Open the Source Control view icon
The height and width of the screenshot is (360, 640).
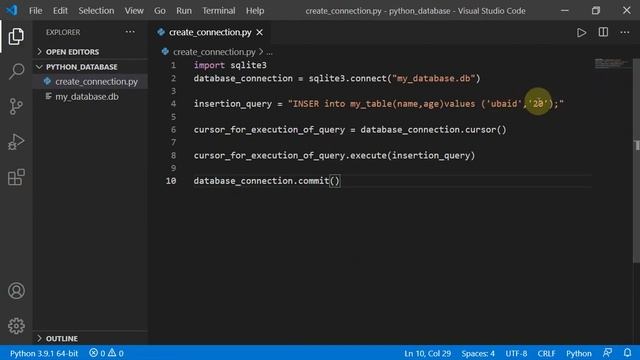click(x=16, y=107)
